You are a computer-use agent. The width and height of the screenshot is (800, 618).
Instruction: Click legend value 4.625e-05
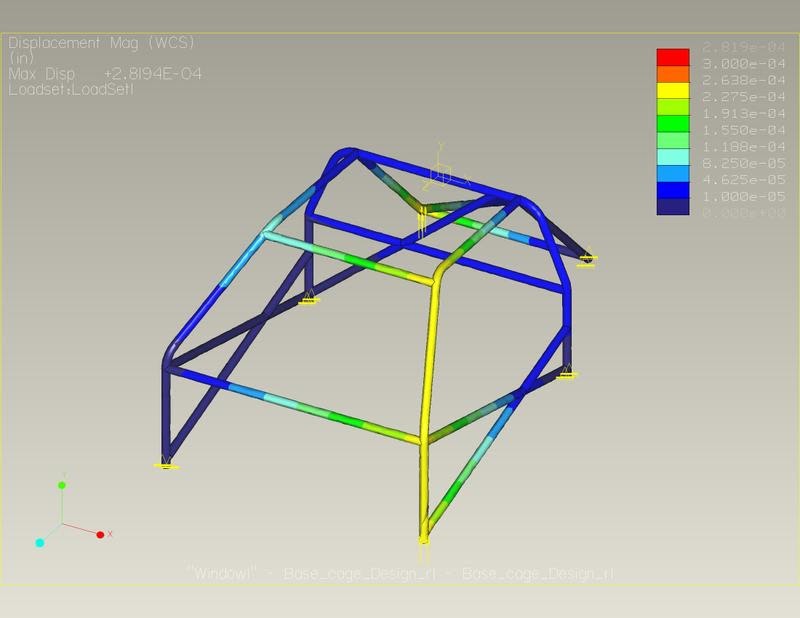pos(743,179)
